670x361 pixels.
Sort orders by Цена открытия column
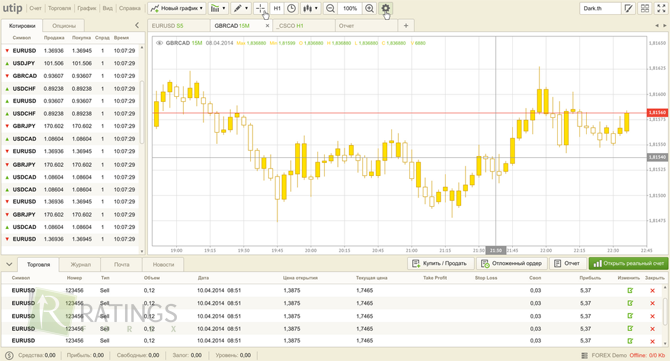(x=300, y=278)
